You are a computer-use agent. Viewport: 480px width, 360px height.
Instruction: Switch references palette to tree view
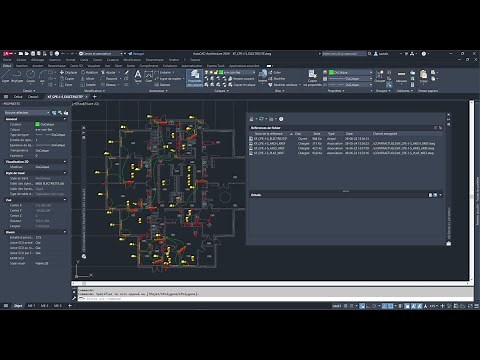[440, 128]
